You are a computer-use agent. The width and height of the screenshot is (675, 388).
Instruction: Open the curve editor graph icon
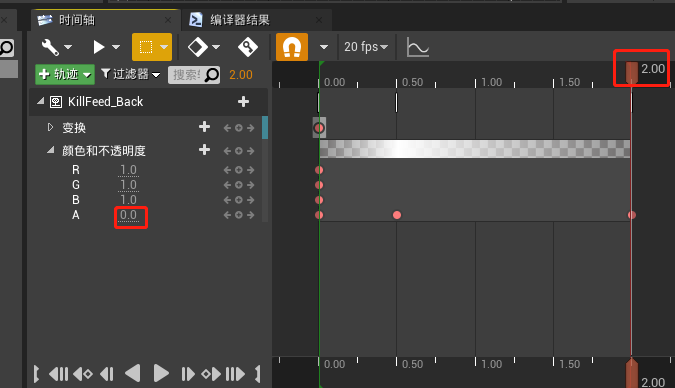418,47
